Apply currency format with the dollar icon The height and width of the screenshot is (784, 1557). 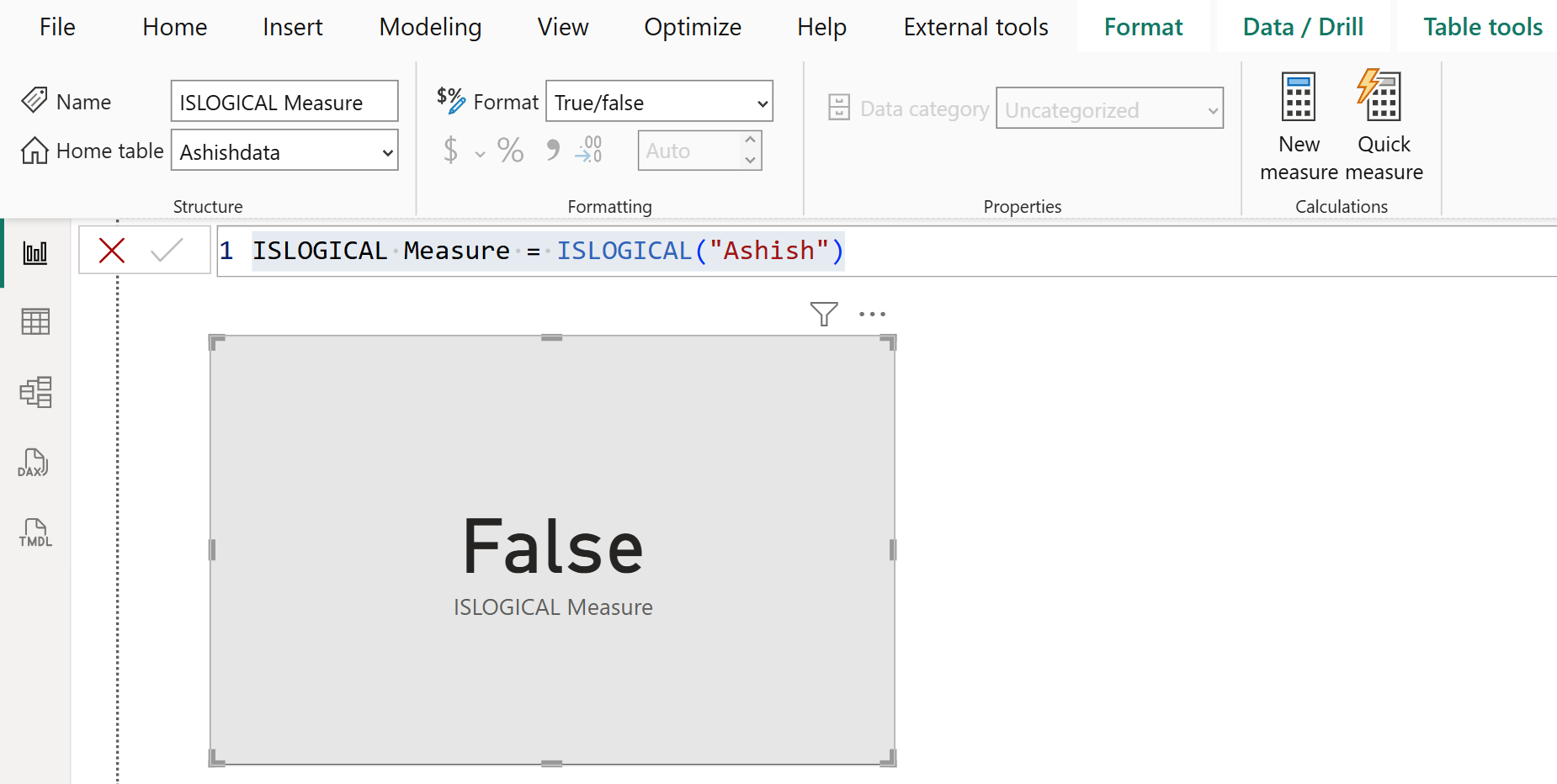point(451,150)
